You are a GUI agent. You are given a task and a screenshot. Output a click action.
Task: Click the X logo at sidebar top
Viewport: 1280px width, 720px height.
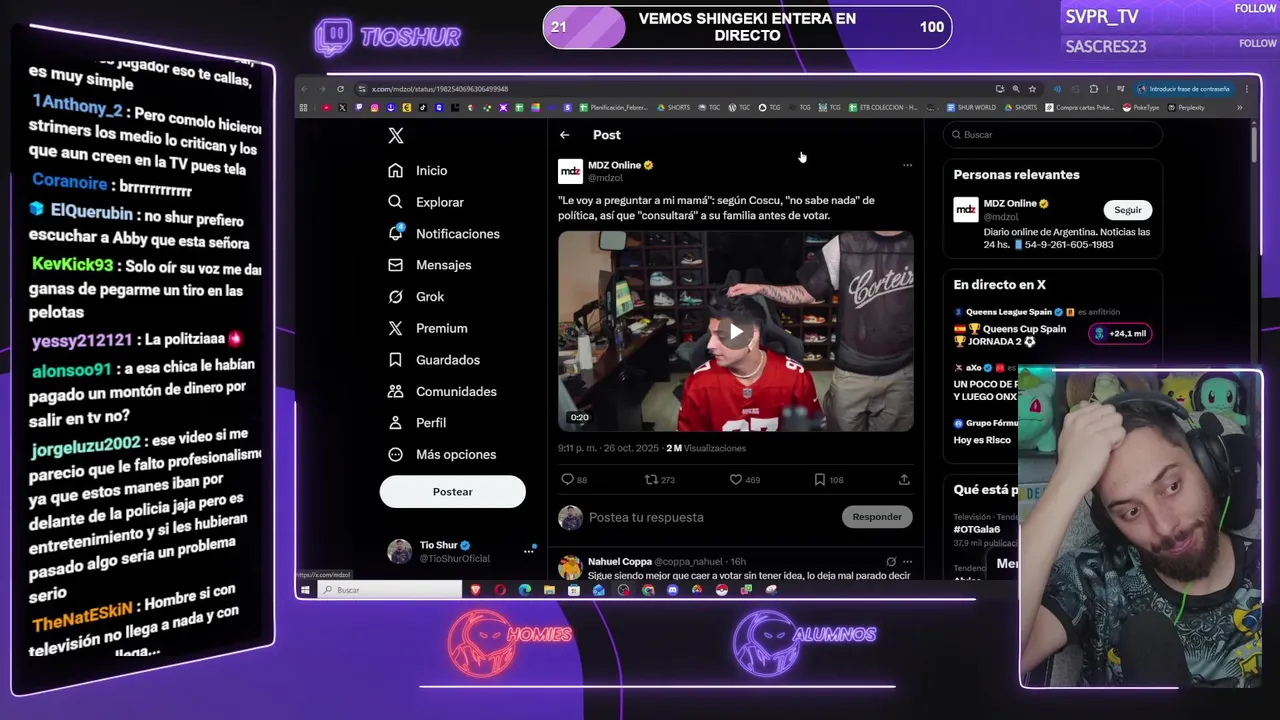(x=396, y=136)
